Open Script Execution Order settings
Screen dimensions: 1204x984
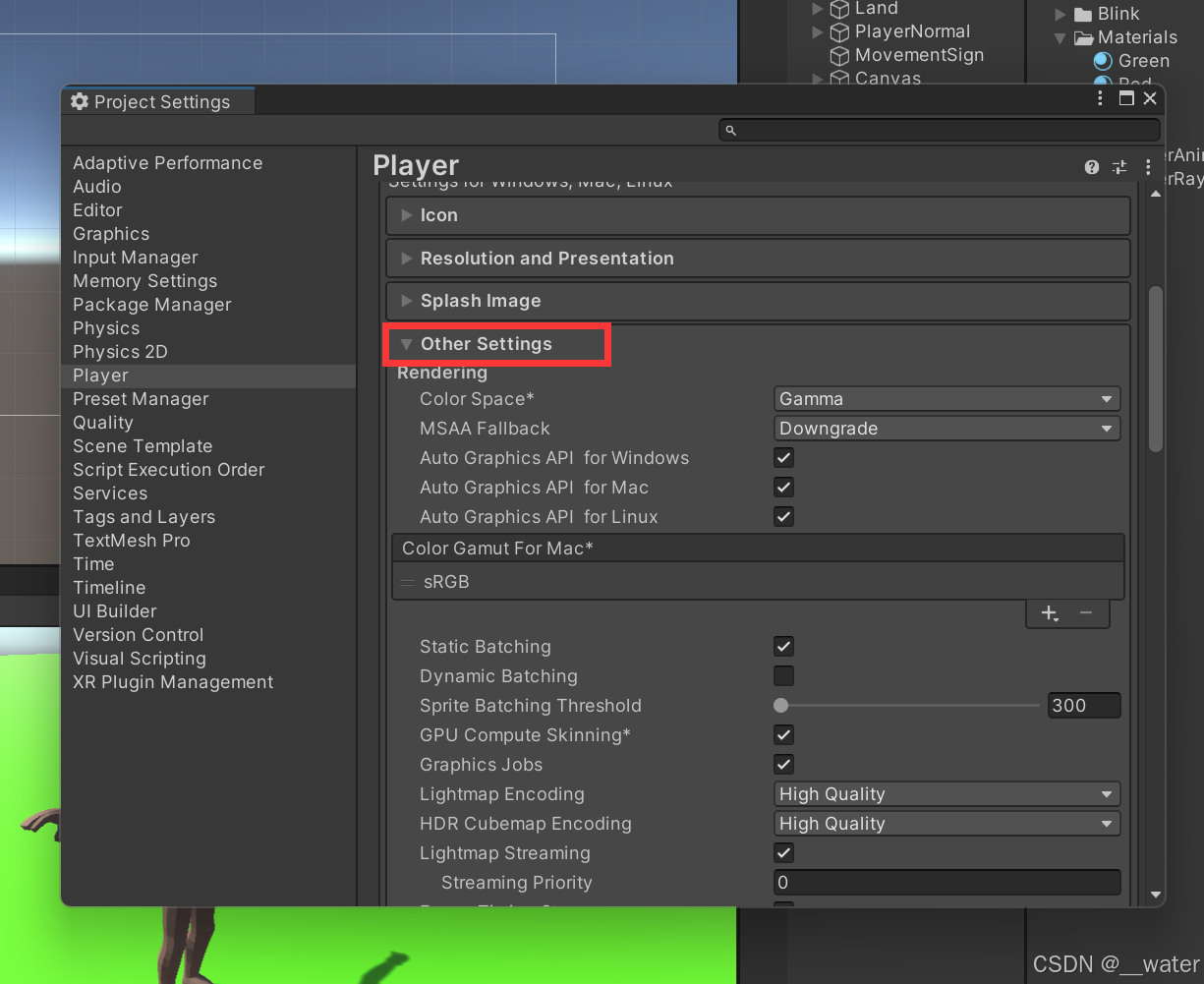coord(169,470)
